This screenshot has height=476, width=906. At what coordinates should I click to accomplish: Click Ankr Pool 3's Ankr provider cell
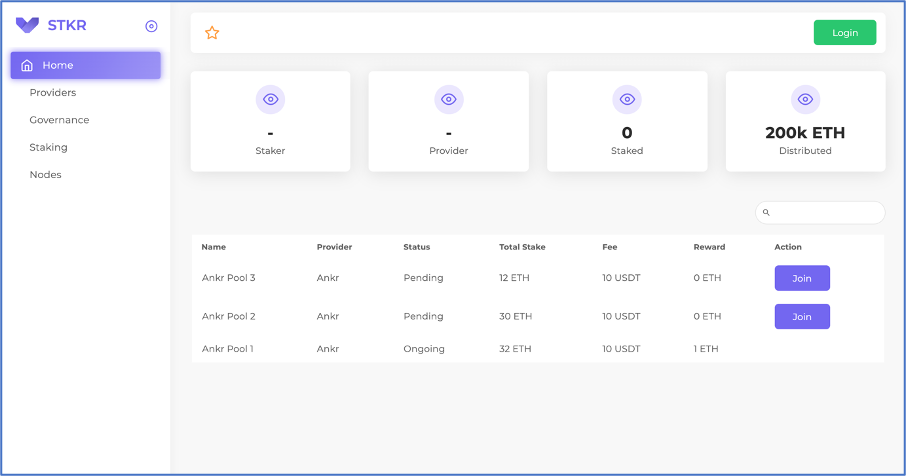[328, 278]
